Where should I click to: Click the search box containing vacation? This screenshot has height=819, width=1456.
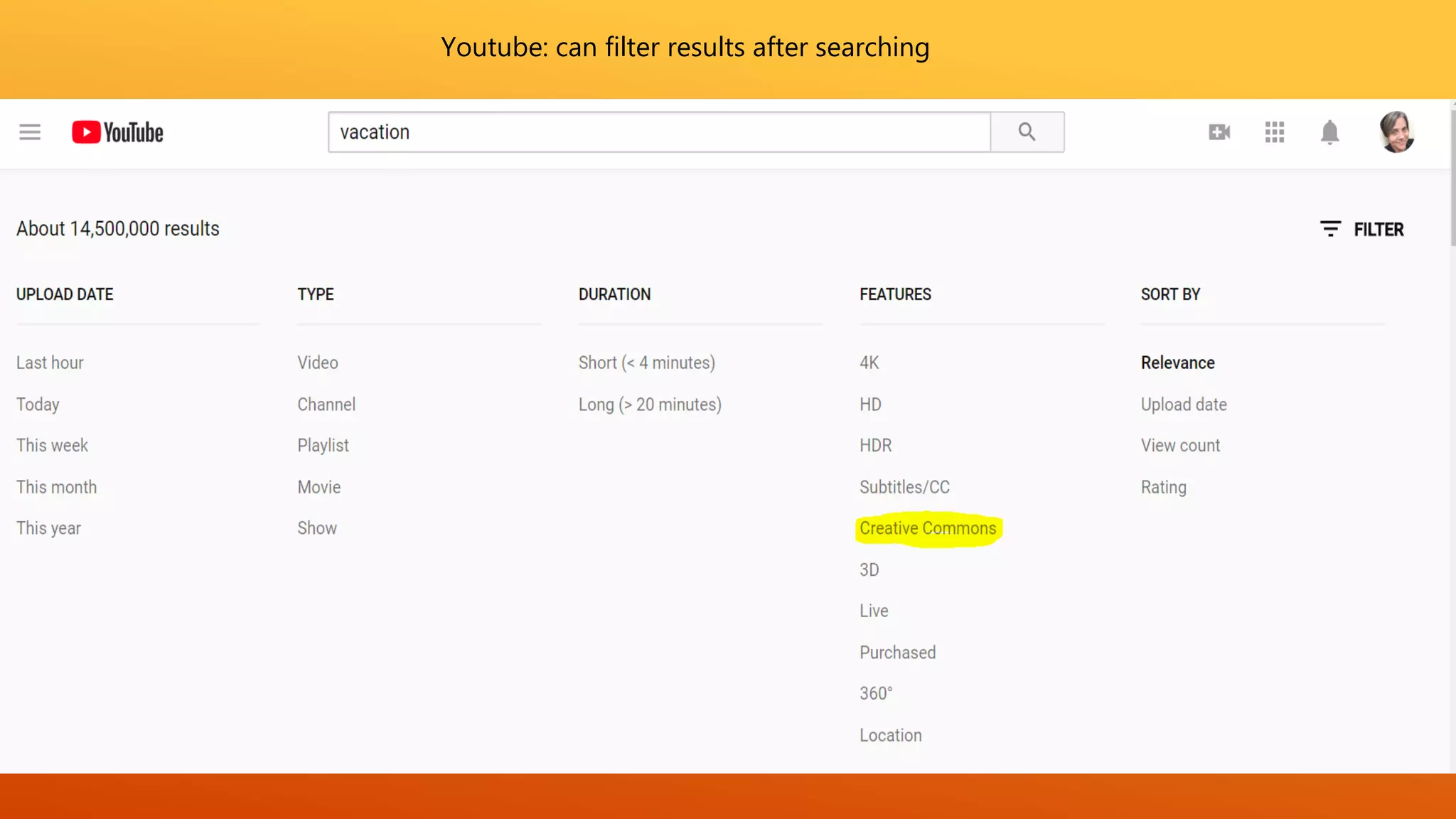[x=659, y=132]
